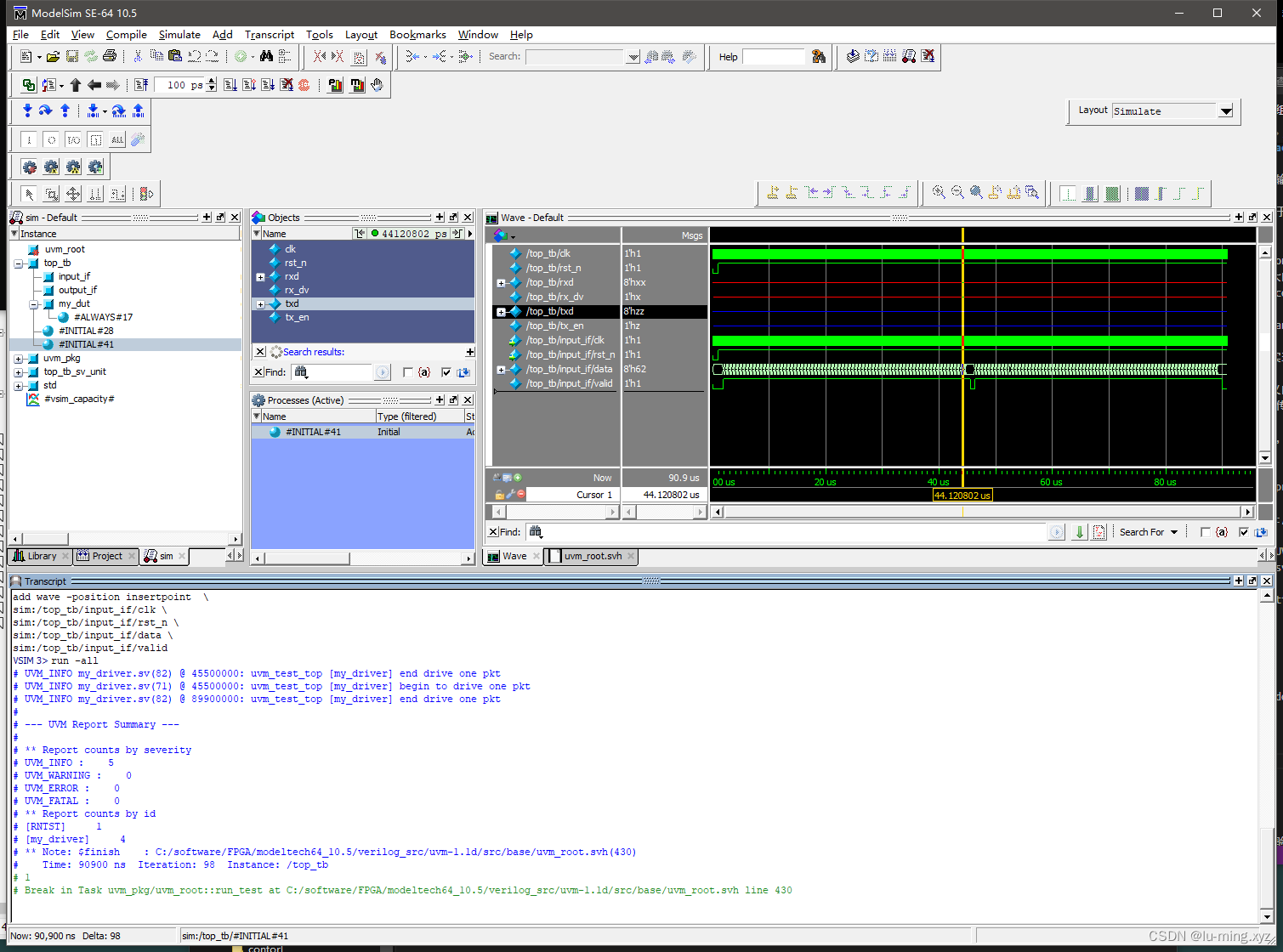Toggle the 'ALL' filter button
Image resolution: width=1283 pixels, height=952 pixels.
point(117,139)
